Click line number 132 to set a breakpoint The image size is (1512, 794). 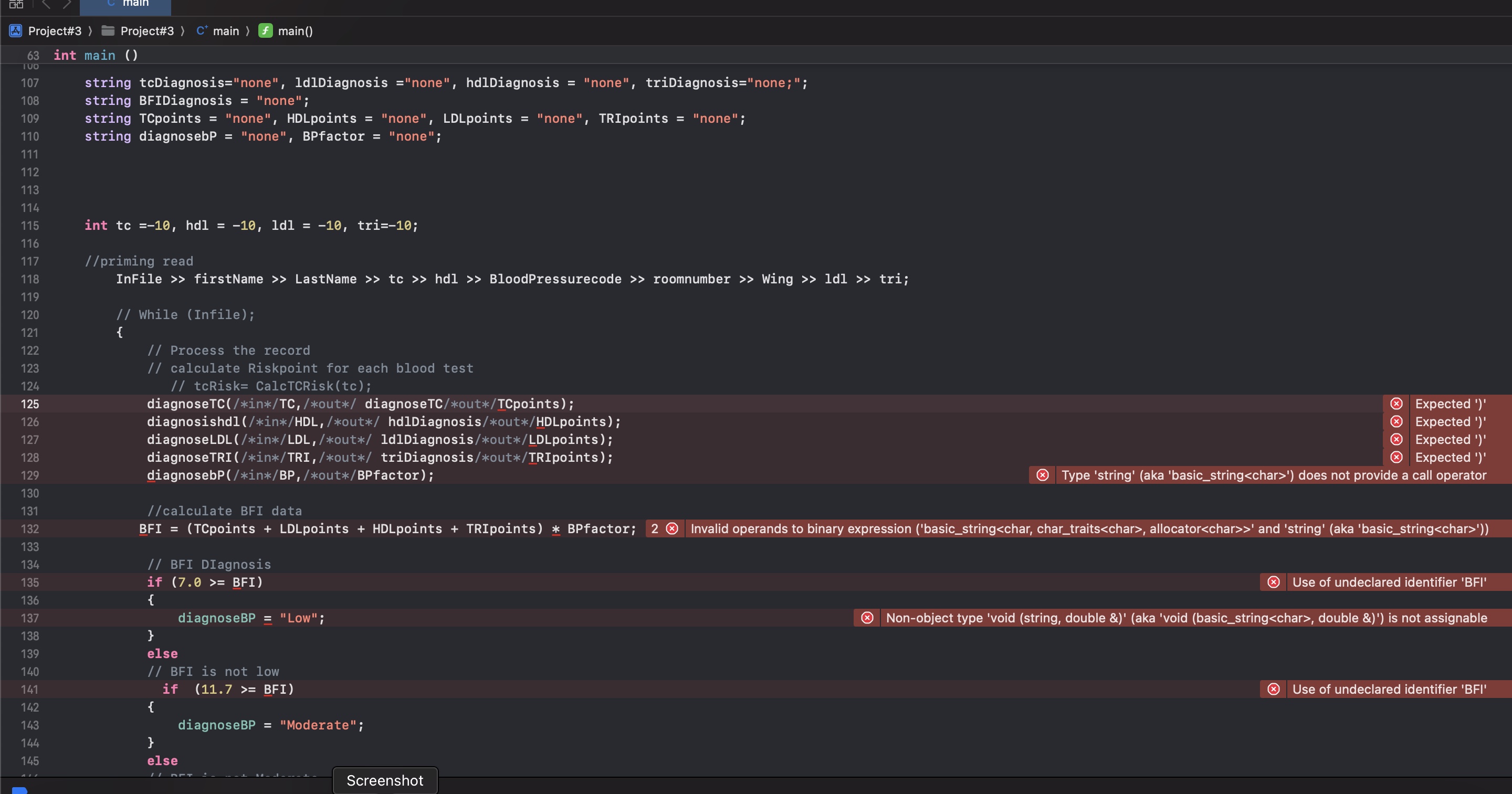[30, 529]
